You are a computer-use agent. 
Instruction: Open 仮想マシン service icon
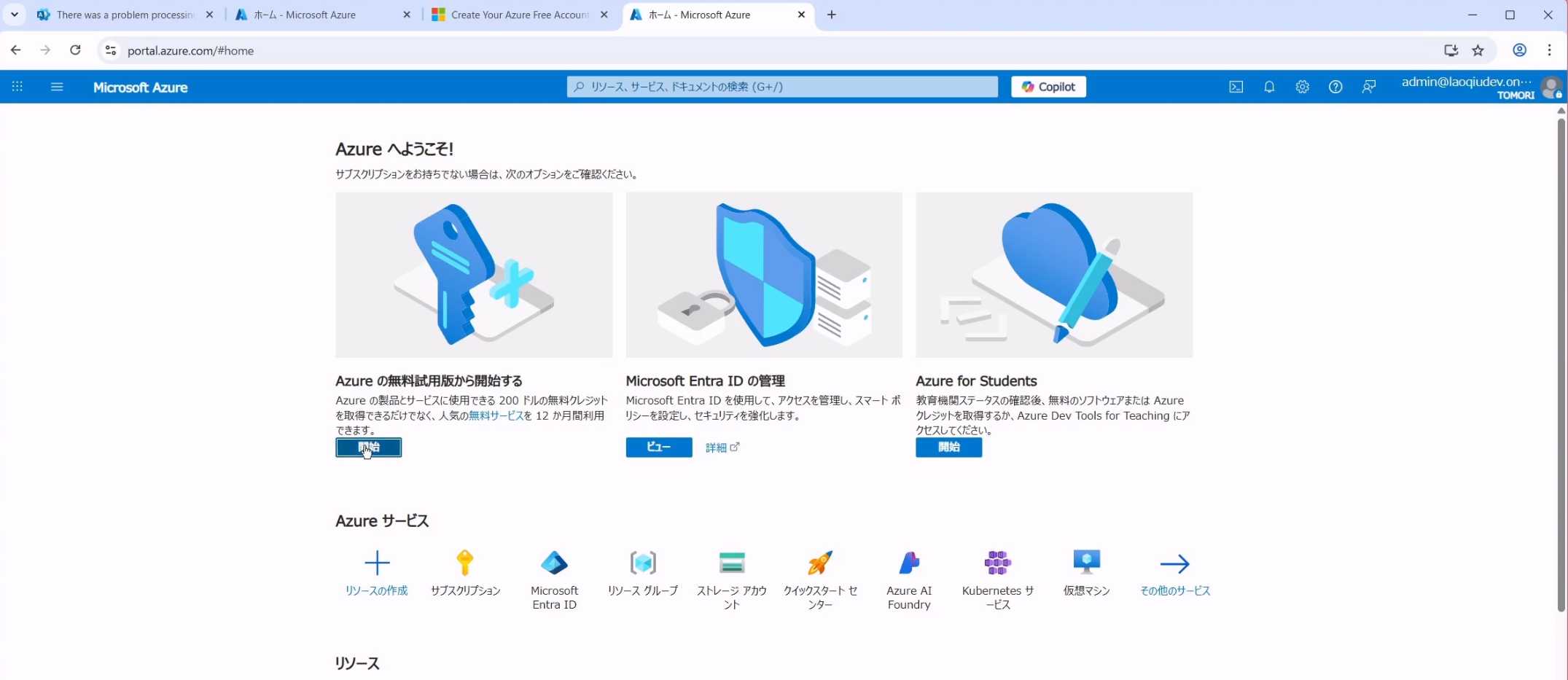[x=1086, y=563]
